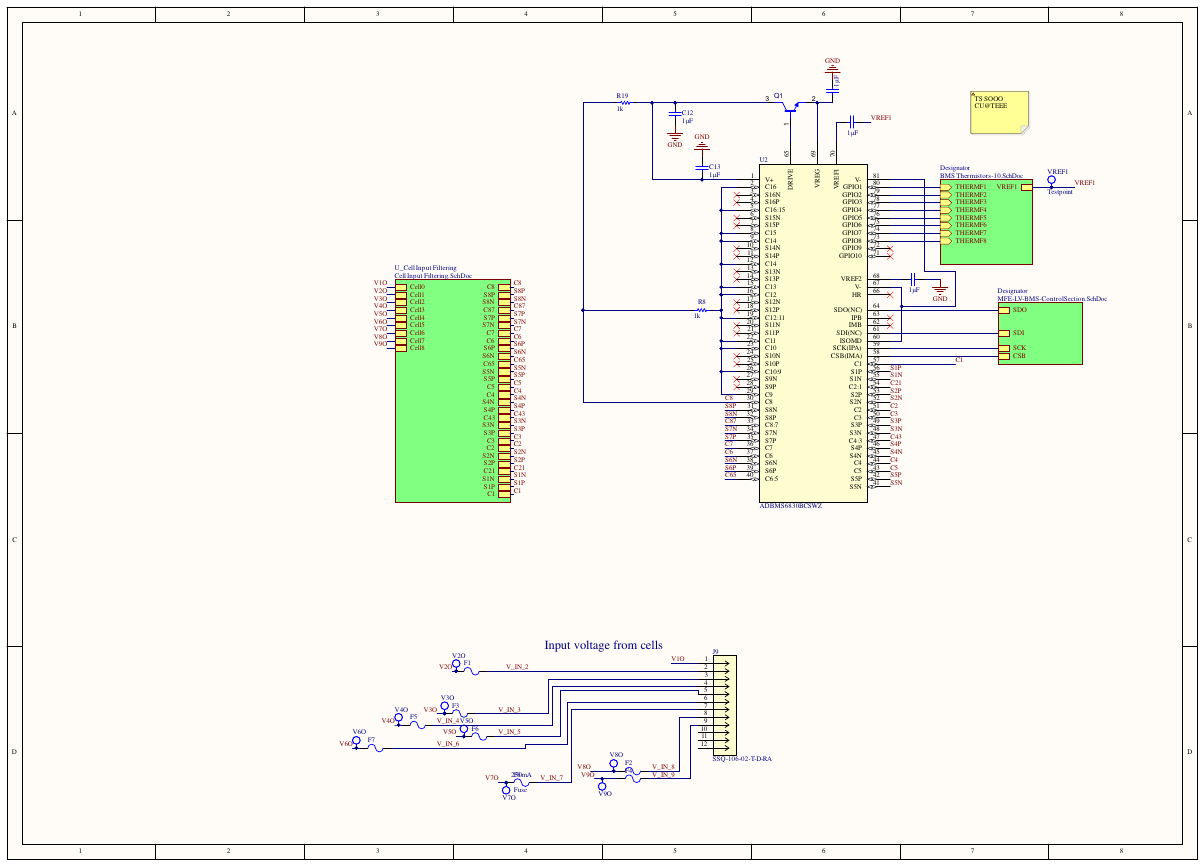
Task: Click the 'Input voltage from cells' title text
Action: point(603,645)
